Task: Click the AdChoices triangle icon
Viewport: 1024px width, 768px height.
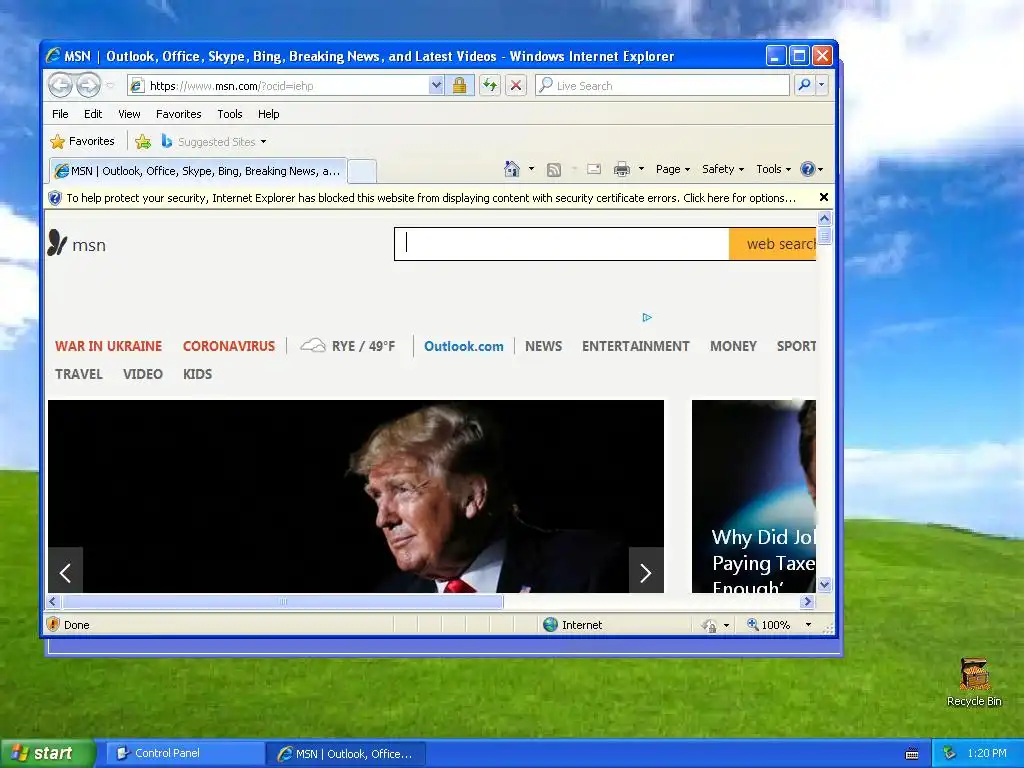Action: tap(647, 317)
